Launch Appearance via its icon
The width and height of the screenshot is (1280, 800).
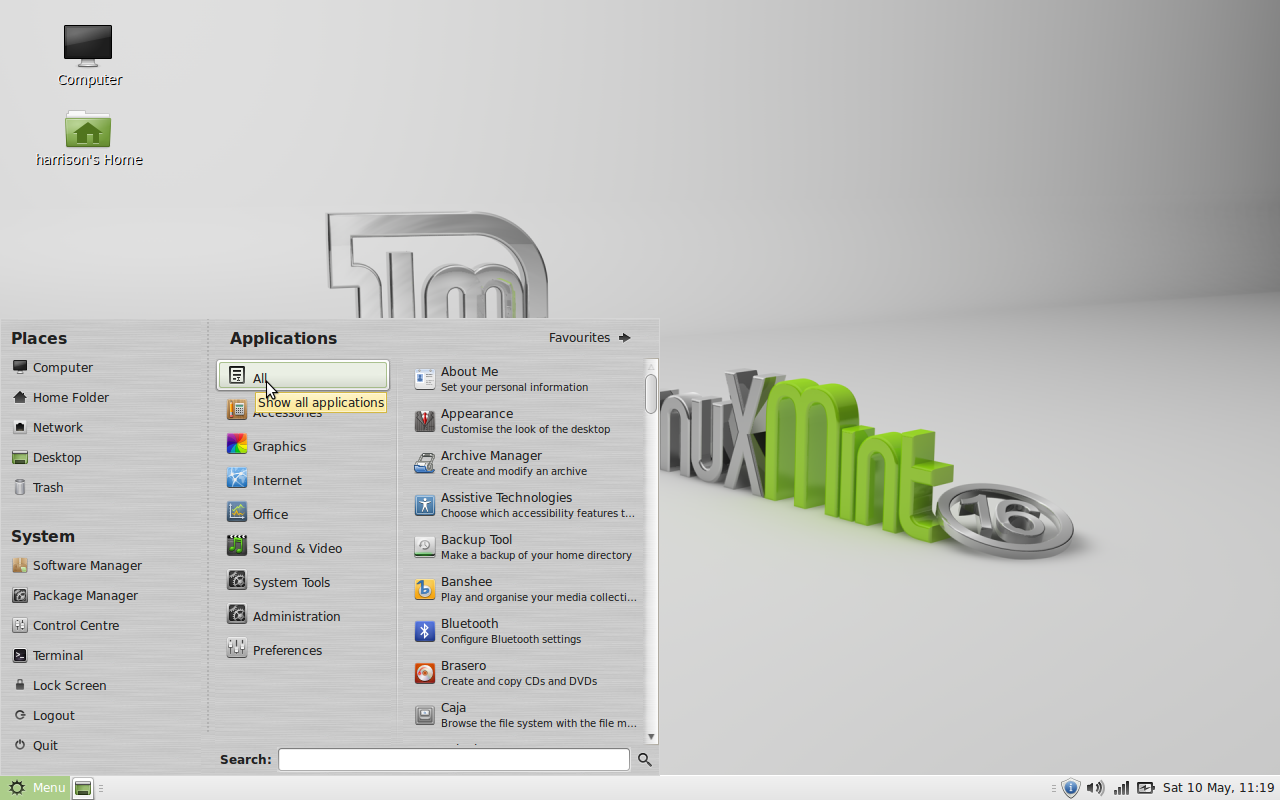click(425, 421)
